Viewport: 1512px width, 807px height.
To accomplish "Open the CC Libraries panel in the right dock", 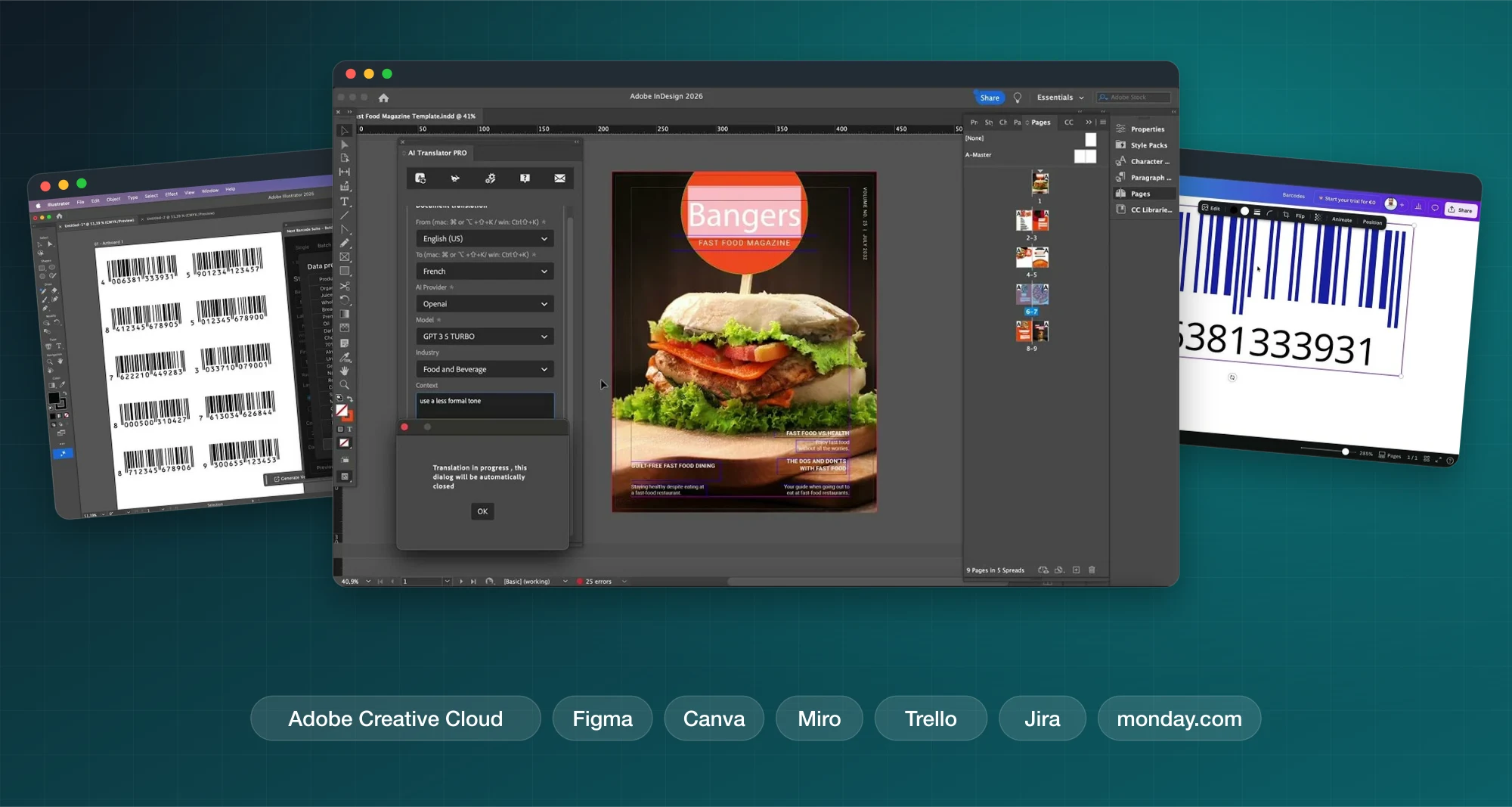I will [1144, 210].
